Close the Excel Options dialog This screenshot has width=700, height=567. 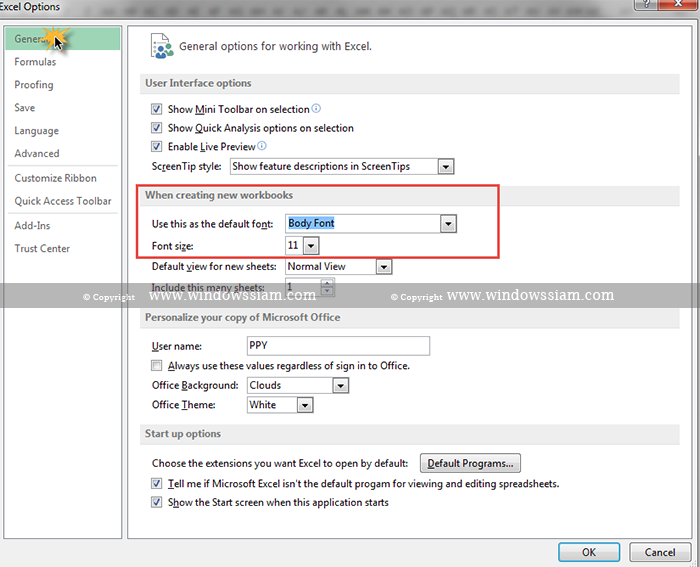(x=679, y=4)
